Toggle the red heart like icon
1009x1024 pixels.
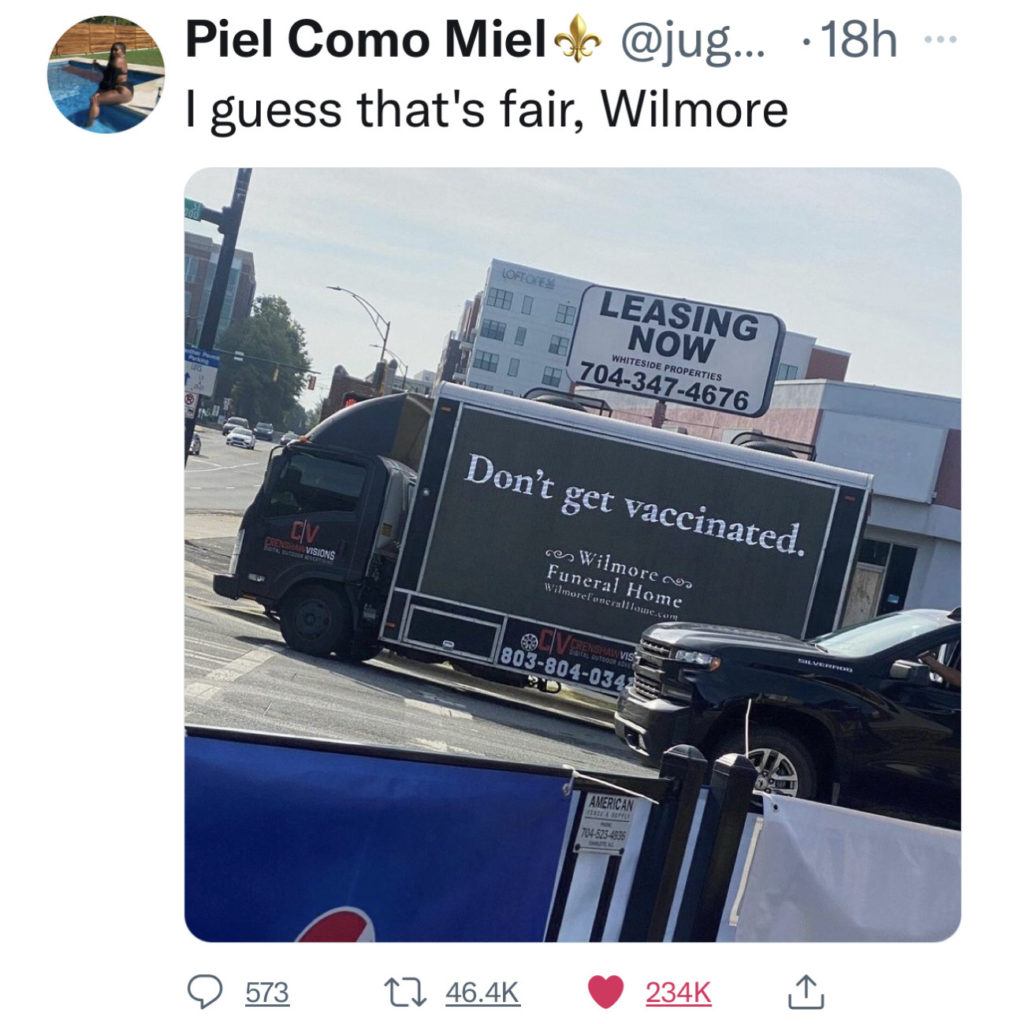[605, 992]
